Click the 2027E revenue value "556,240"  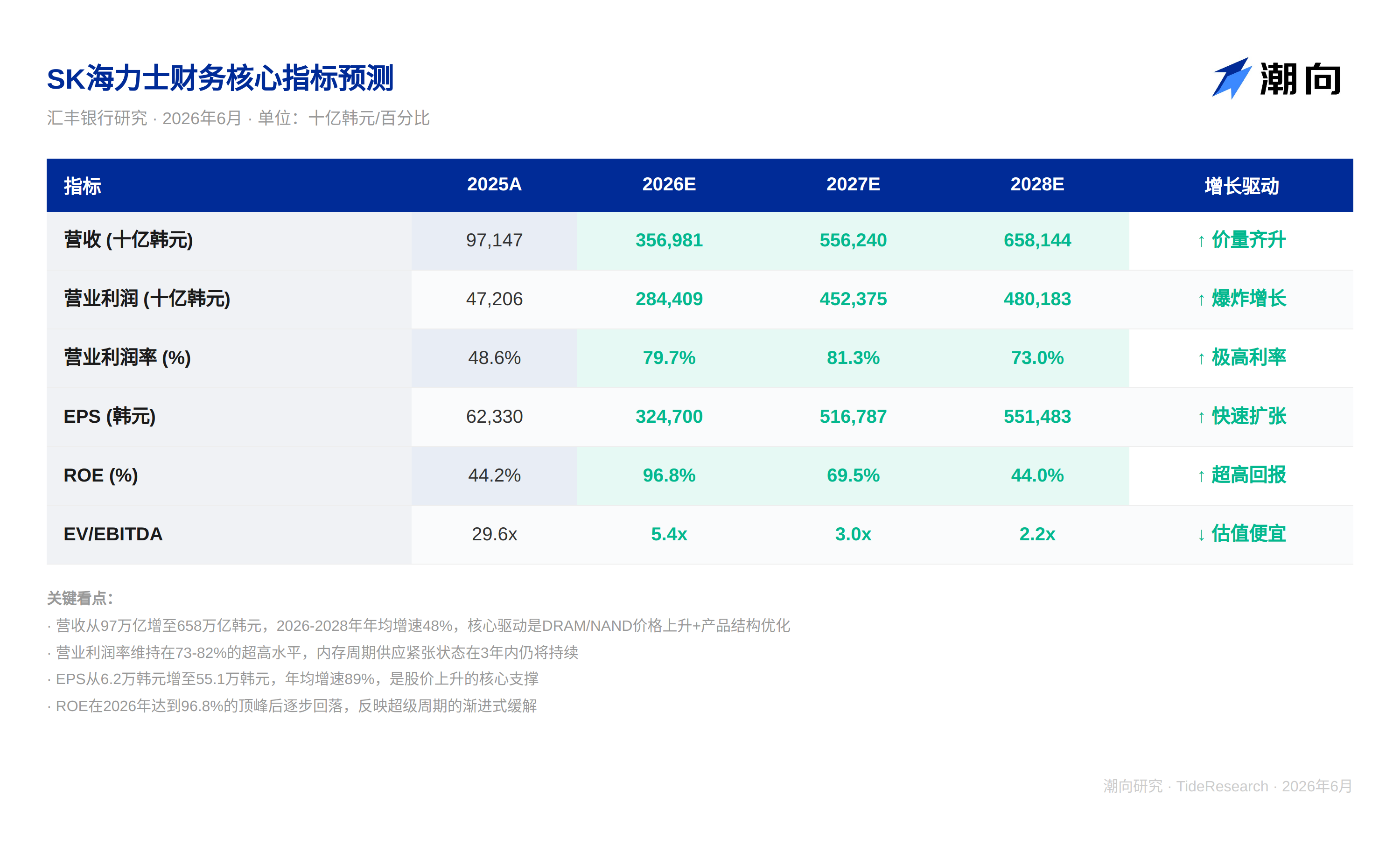point(853,240)
